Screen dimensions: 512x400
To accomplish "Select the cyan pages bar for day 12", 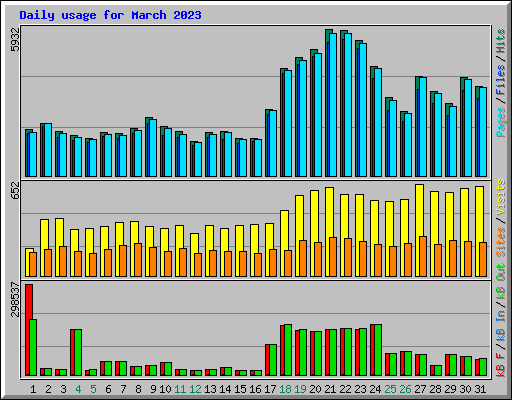I will click(x=198, y=160).
